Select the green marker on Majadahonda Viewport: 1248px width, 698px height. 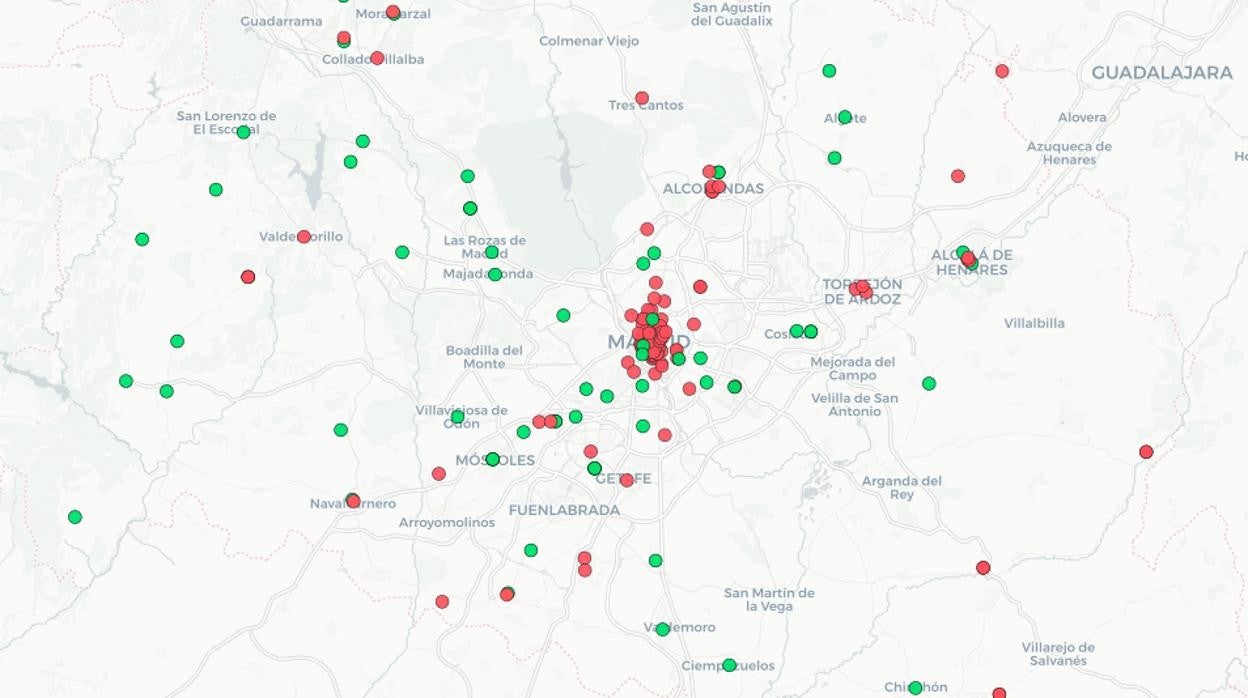tap(494, 274)
